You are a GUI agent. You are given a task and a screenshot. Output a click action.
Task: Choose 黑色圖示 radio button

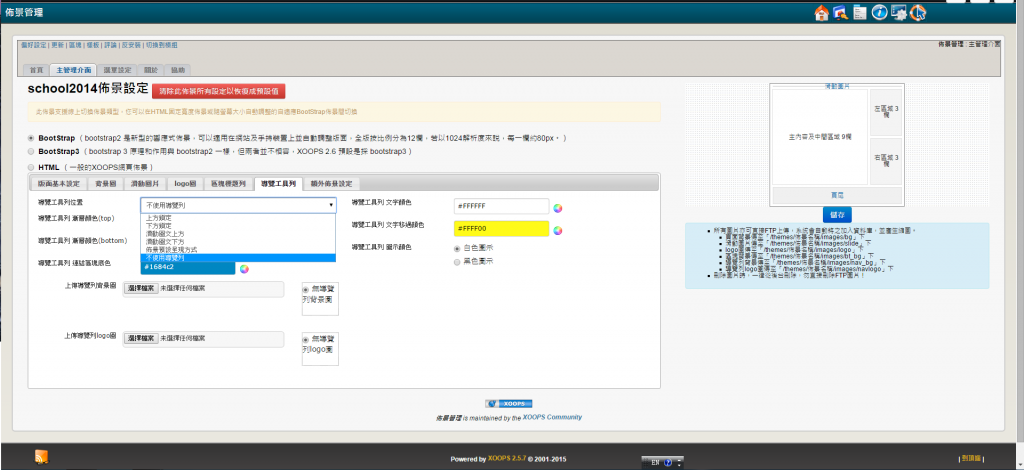pos(457,262)
